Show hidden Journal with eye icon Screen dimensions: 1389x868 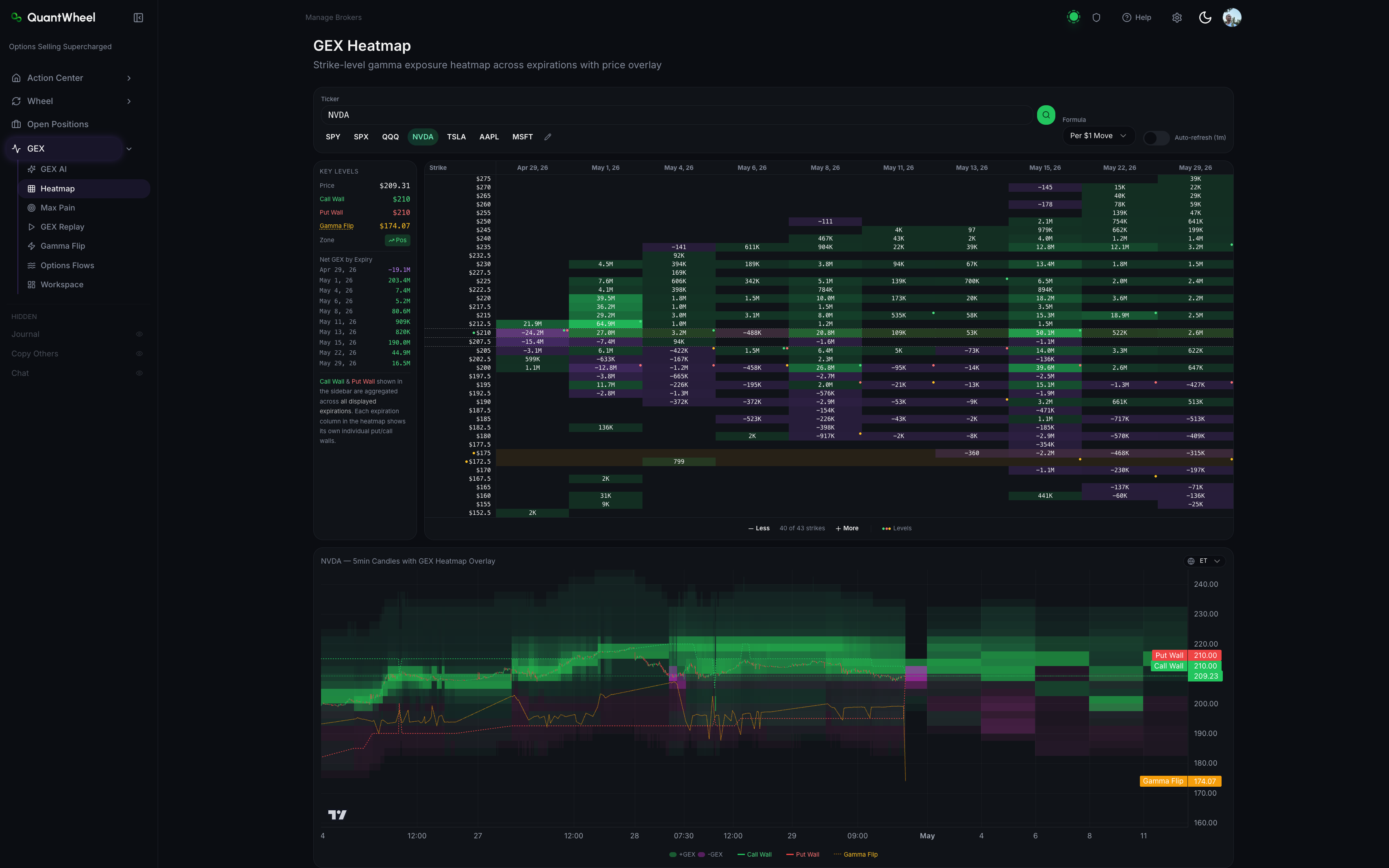[139, 334]
